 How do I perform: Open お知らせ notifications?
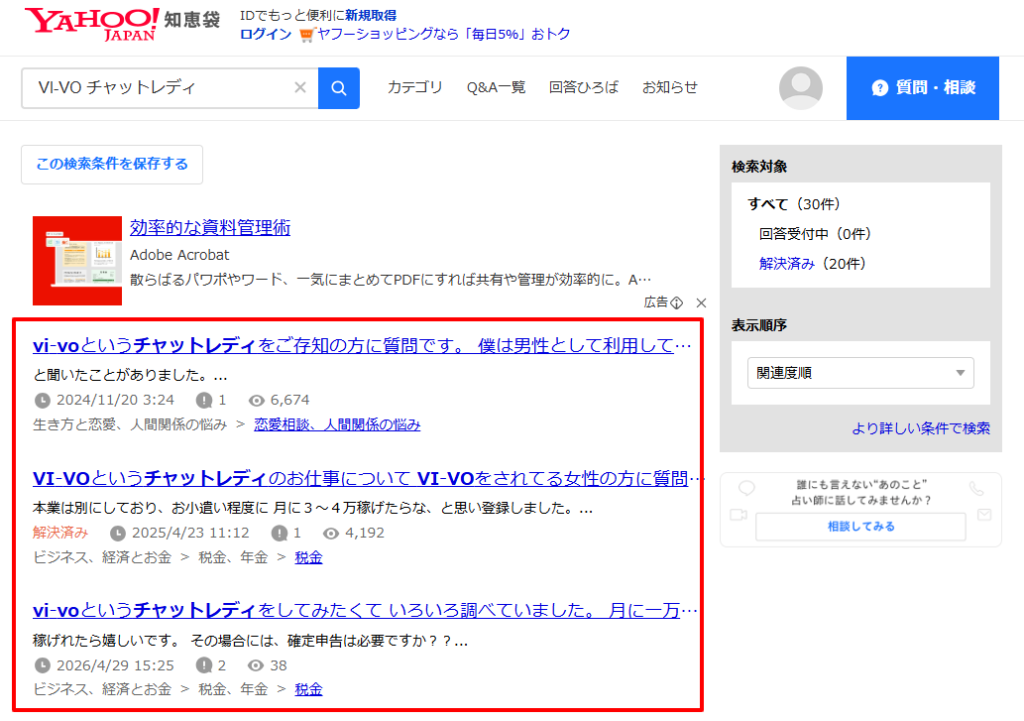pos(669,88)
